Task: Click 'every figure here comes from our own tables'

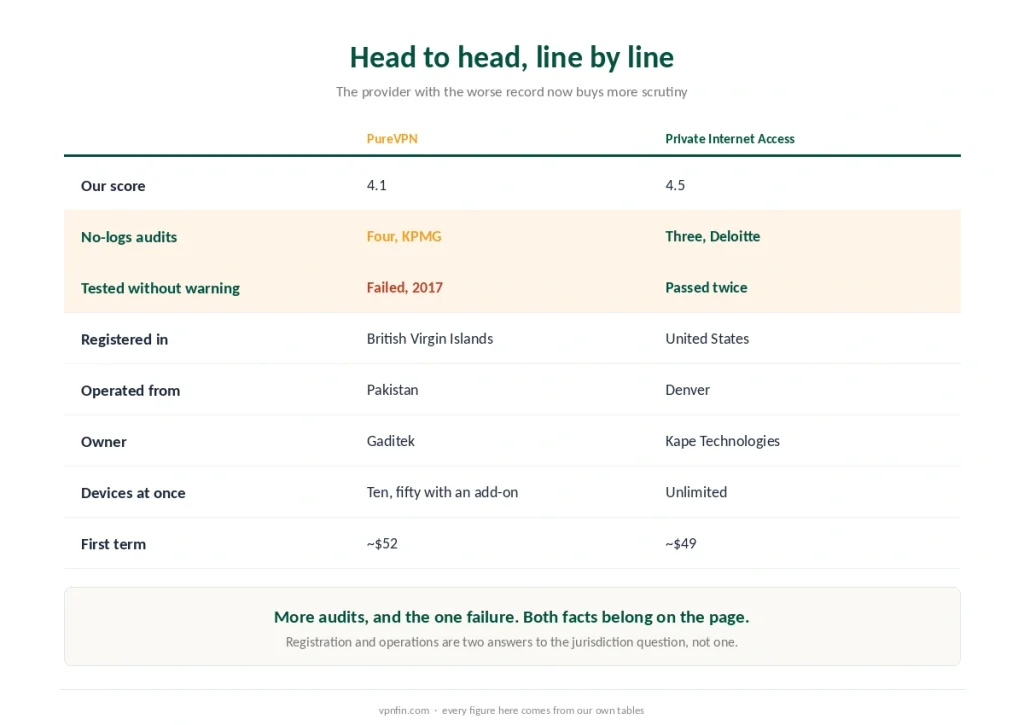Action: tap(543, 711)
